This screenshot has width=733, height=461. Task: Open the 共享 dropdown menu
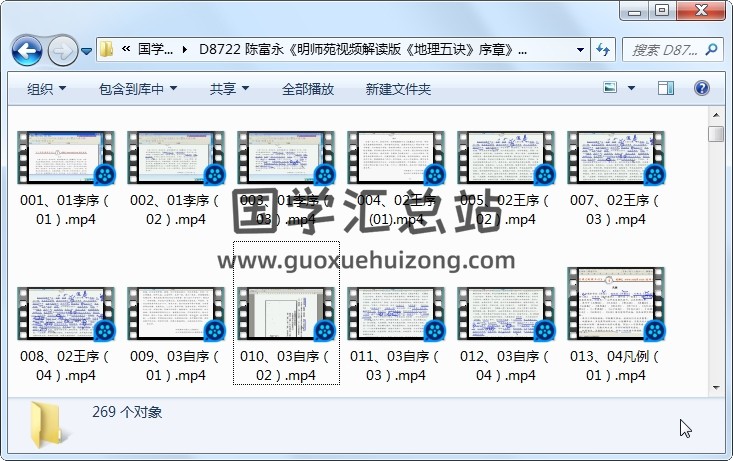coord(229,89)
